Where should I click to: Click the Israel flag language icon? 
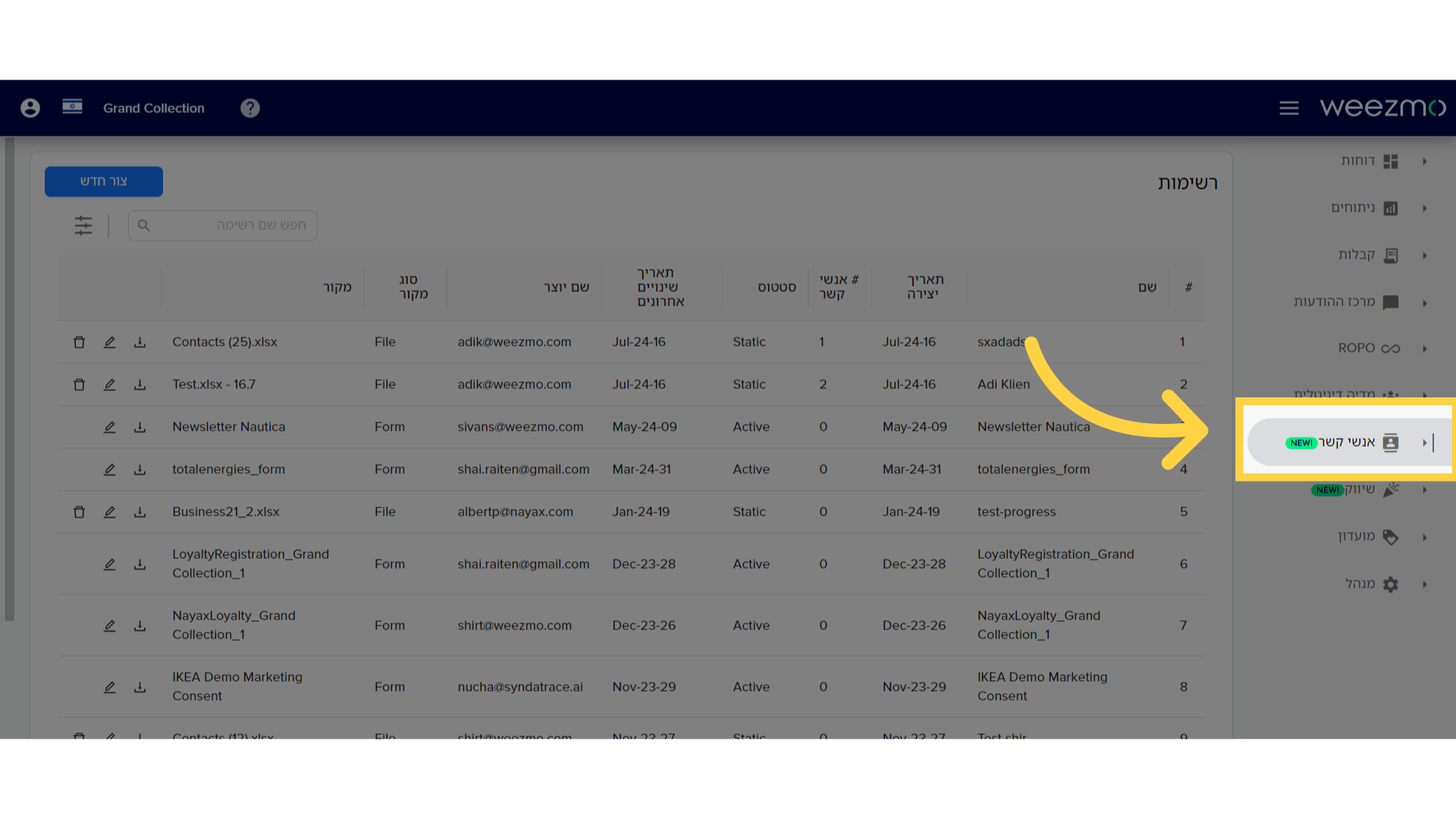[72, 107]
